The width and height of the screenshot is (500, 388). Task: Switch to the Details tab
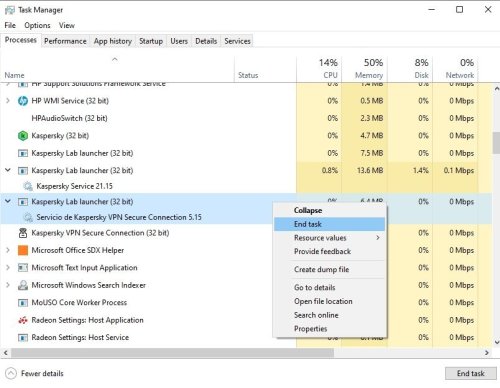[206, 41]
